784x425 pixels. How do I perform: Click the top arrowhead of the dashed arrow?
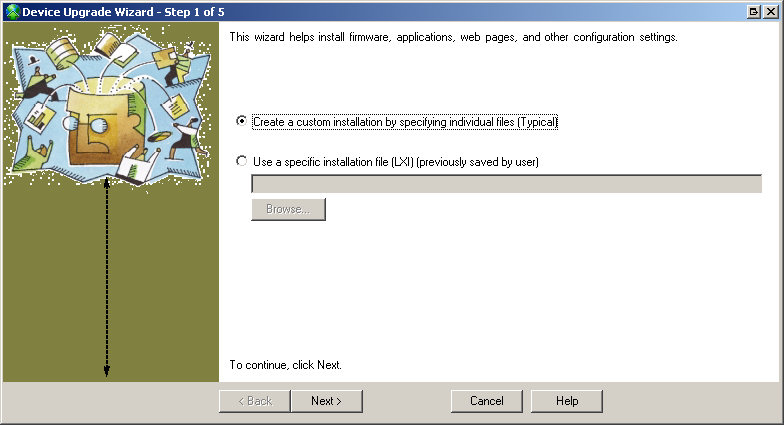tap(107, 183)
